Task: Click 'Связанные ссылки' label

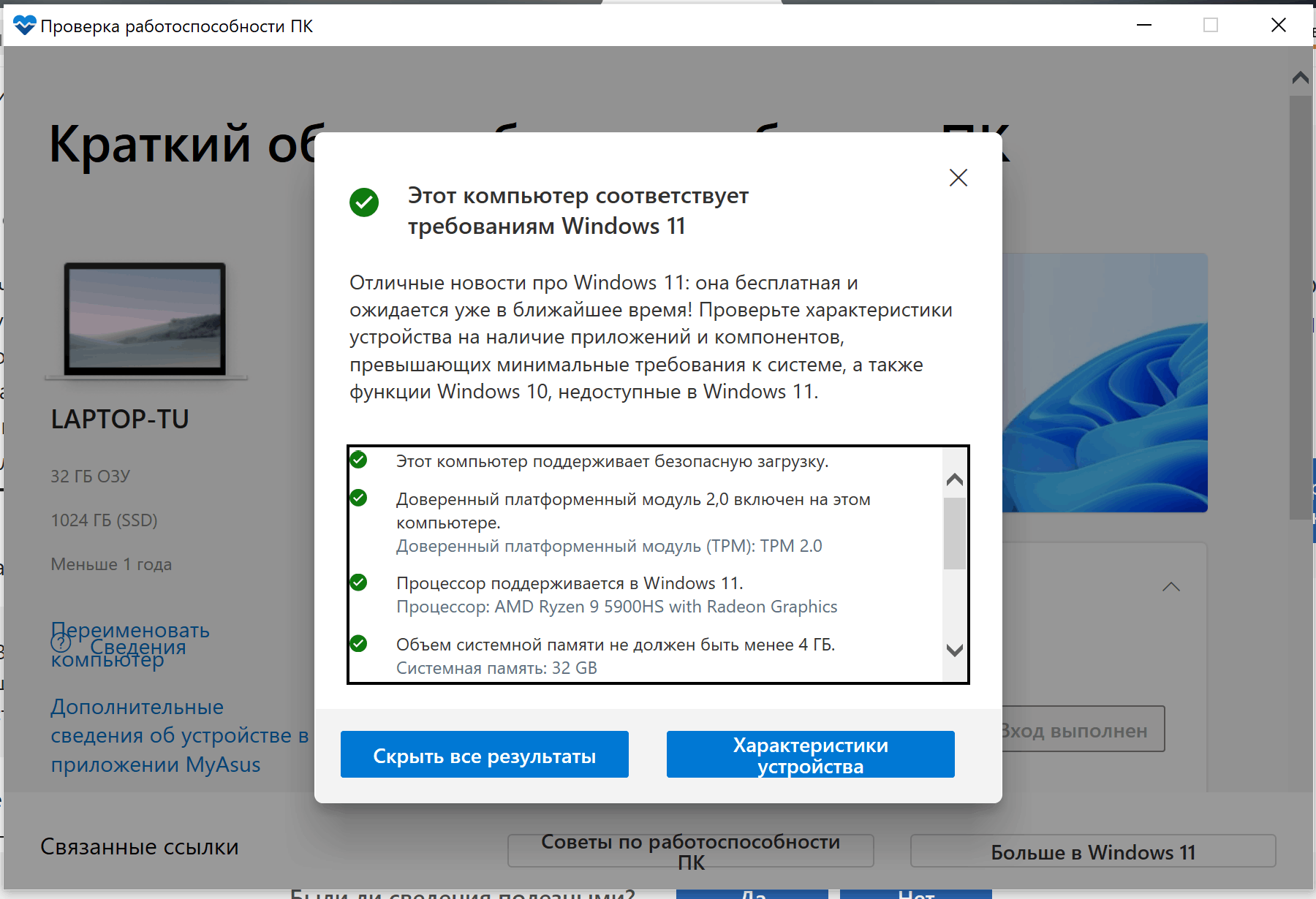Action: point(140,846)
